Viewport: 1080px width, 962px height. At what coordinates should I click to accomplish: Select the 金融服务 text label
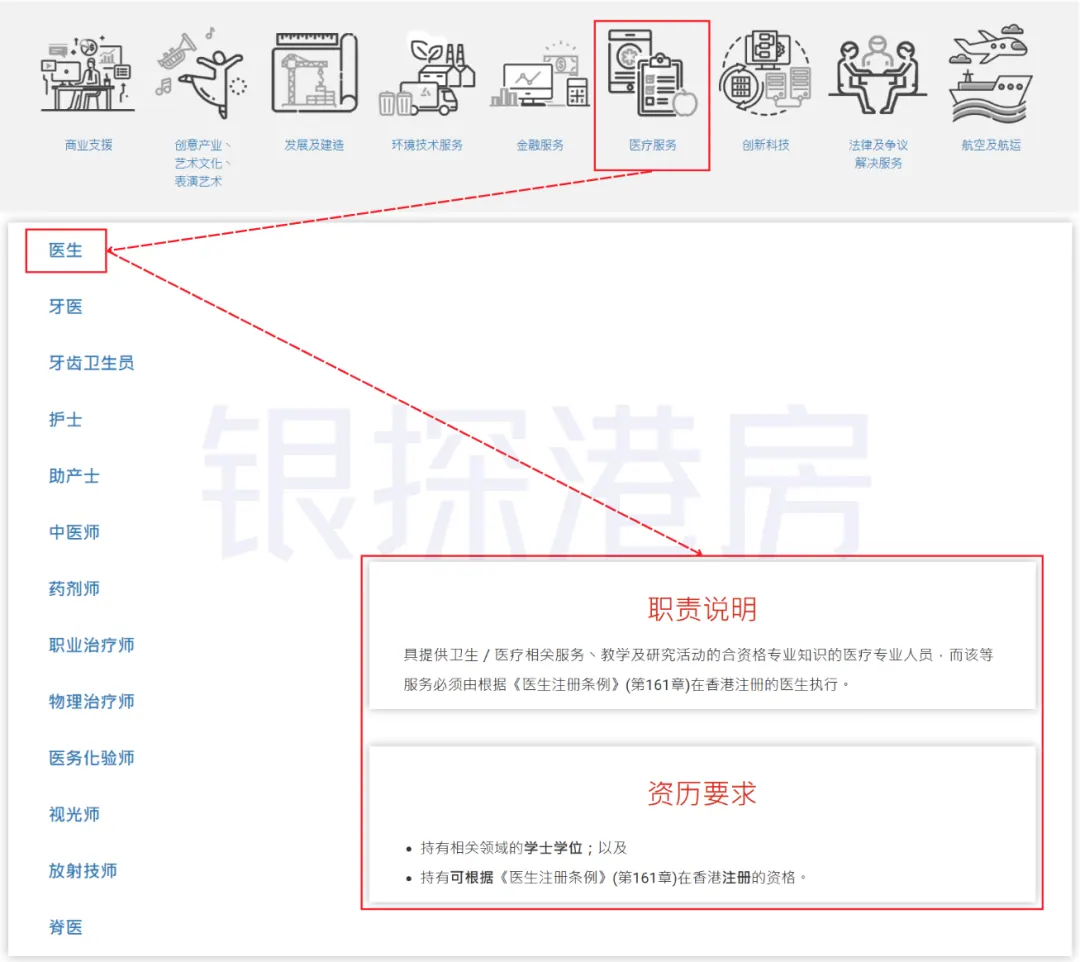pos(540,145)
